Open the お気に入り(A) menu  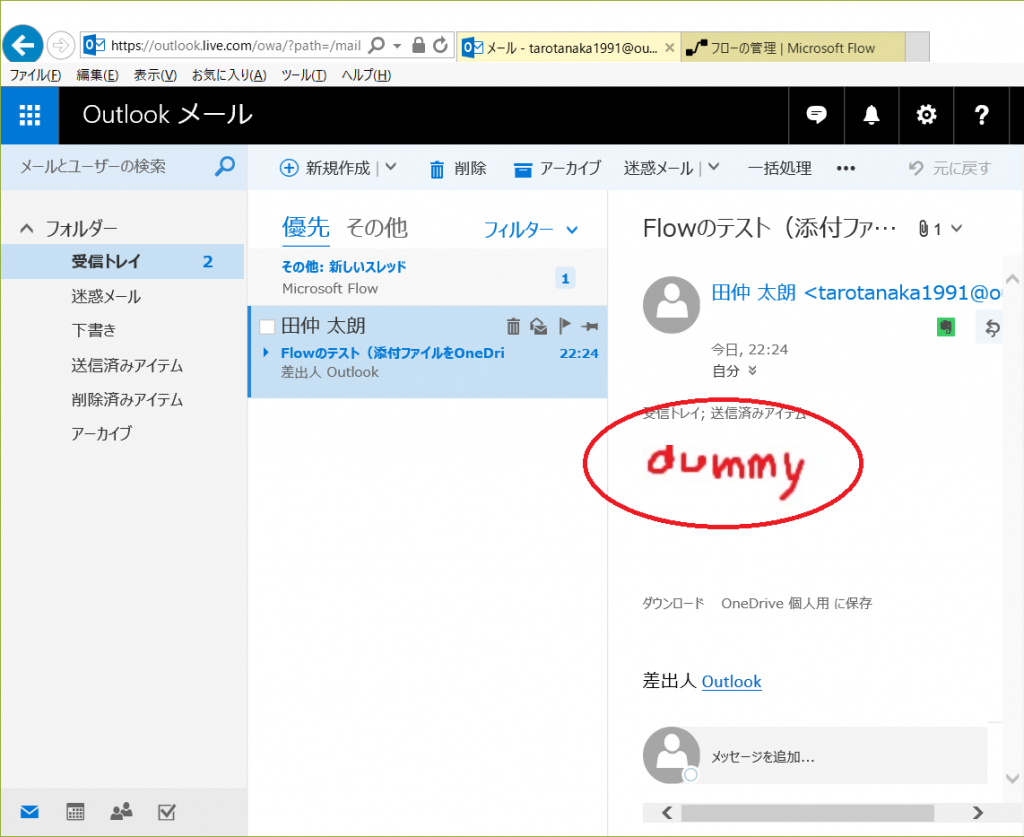229,75
